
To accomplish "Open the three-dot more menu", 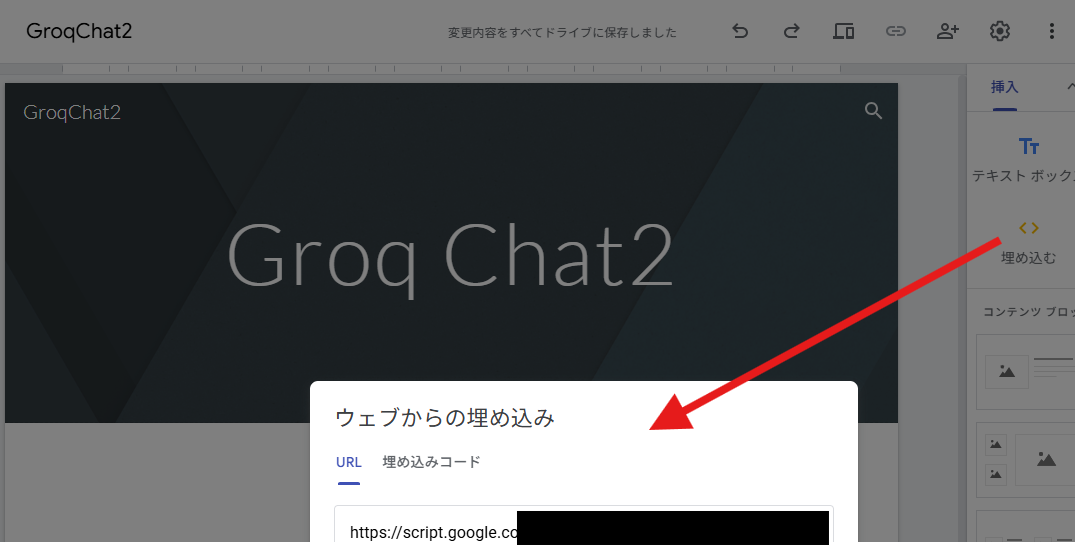I will coord(1051,31).
